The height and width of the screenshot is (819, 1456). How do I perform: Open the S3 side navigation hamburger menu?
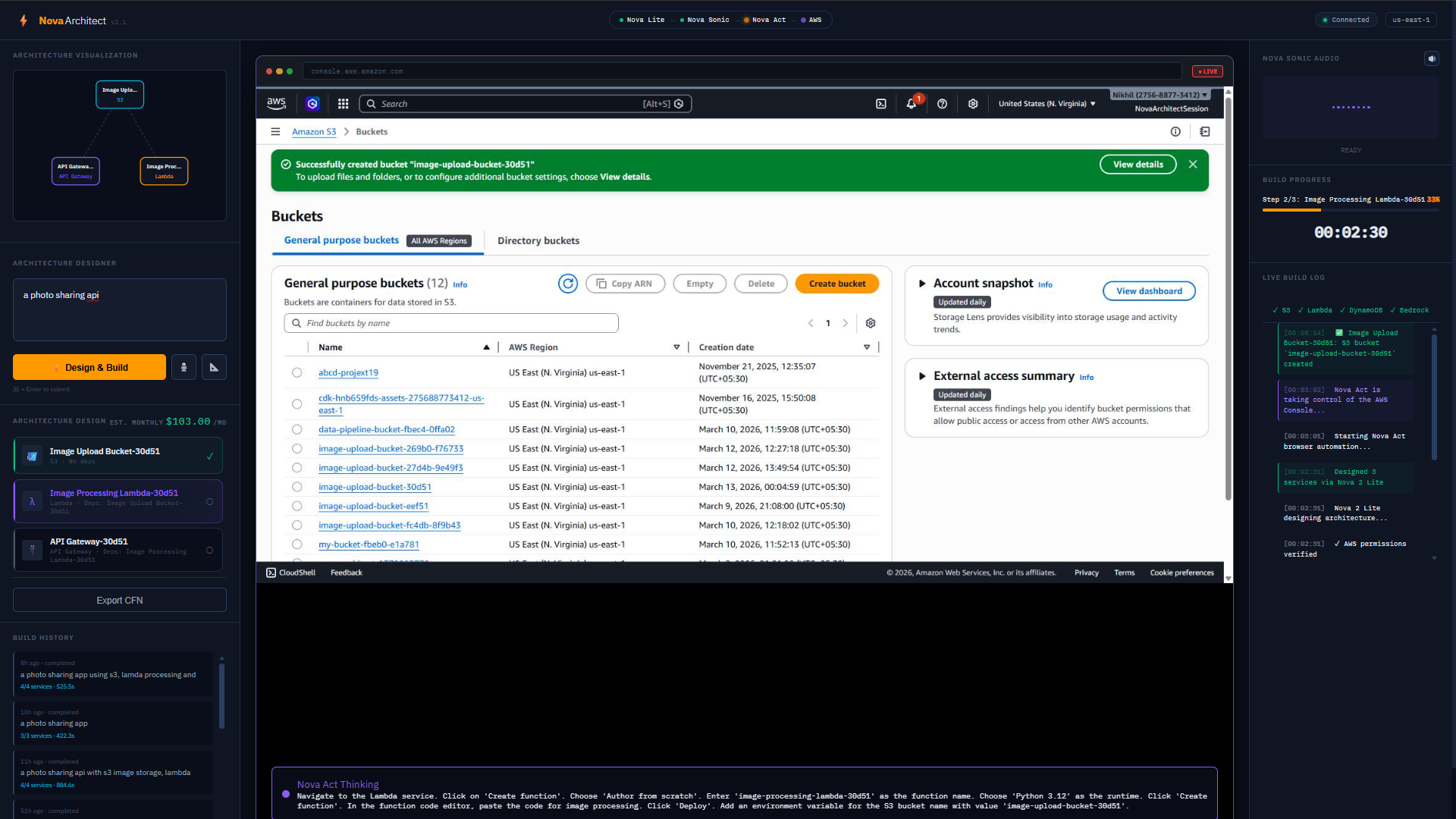(275, 132)
